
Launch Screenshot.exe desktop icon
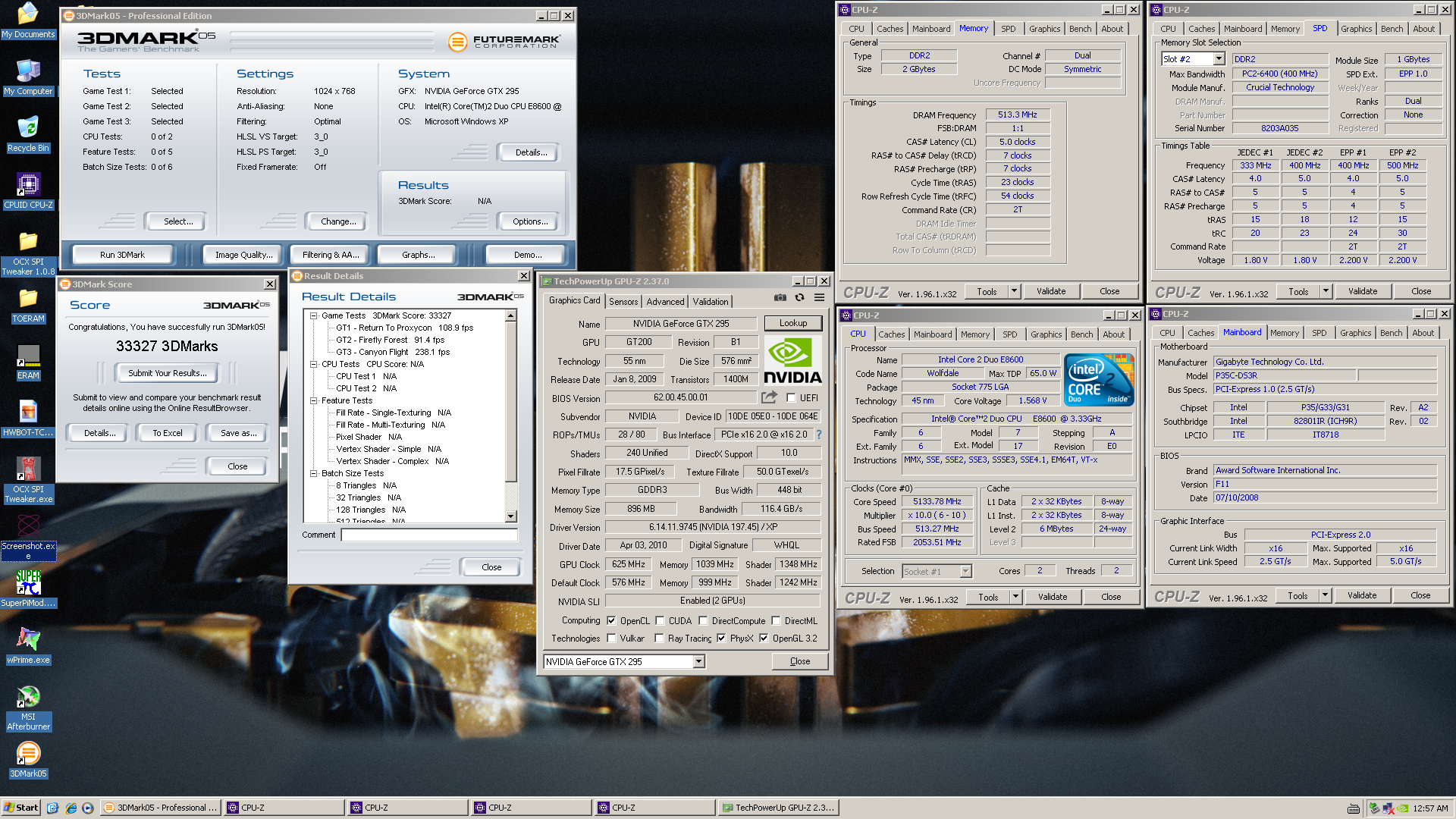coord(28,538)
